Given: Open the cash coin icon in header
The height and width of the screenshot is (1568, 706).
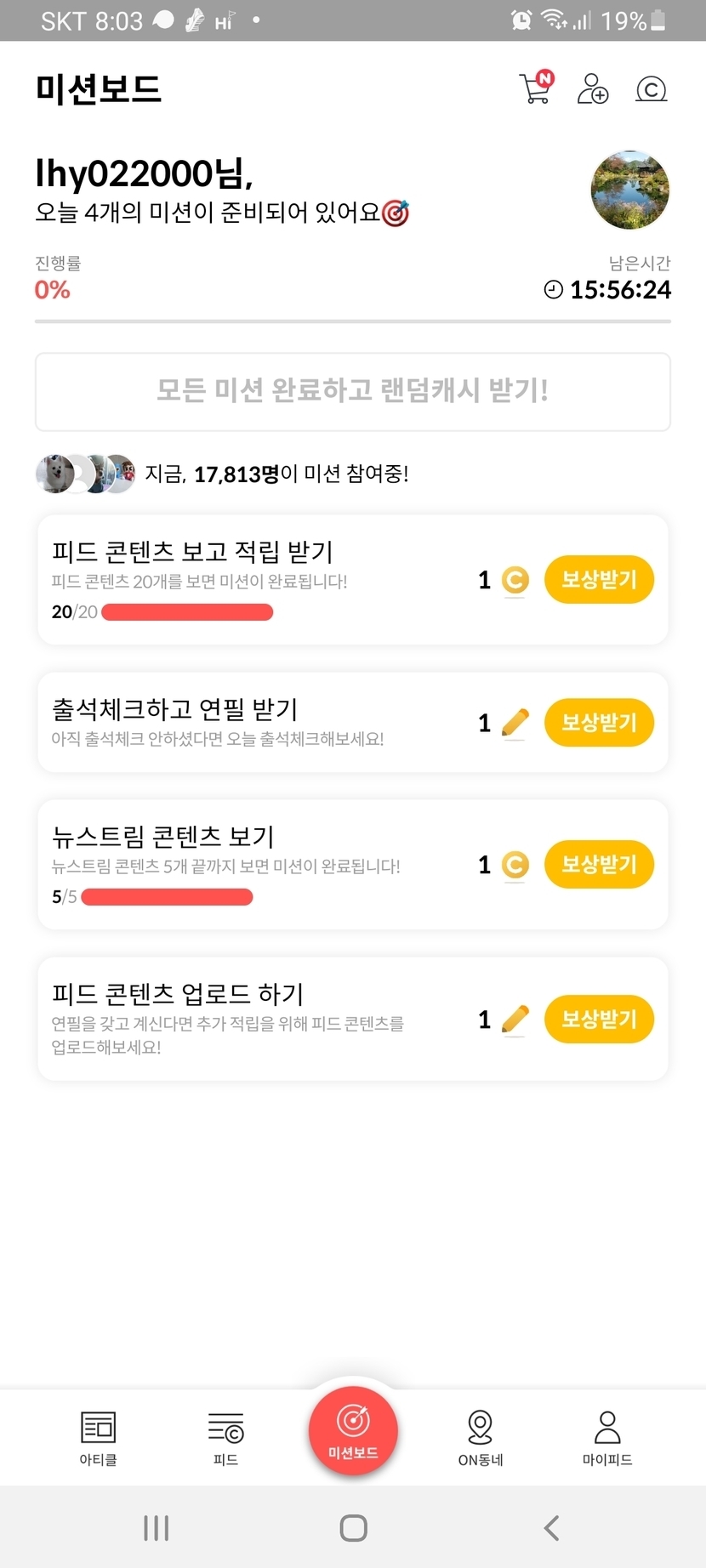Looking at the screenshot, I should click(x=651, y=89).
